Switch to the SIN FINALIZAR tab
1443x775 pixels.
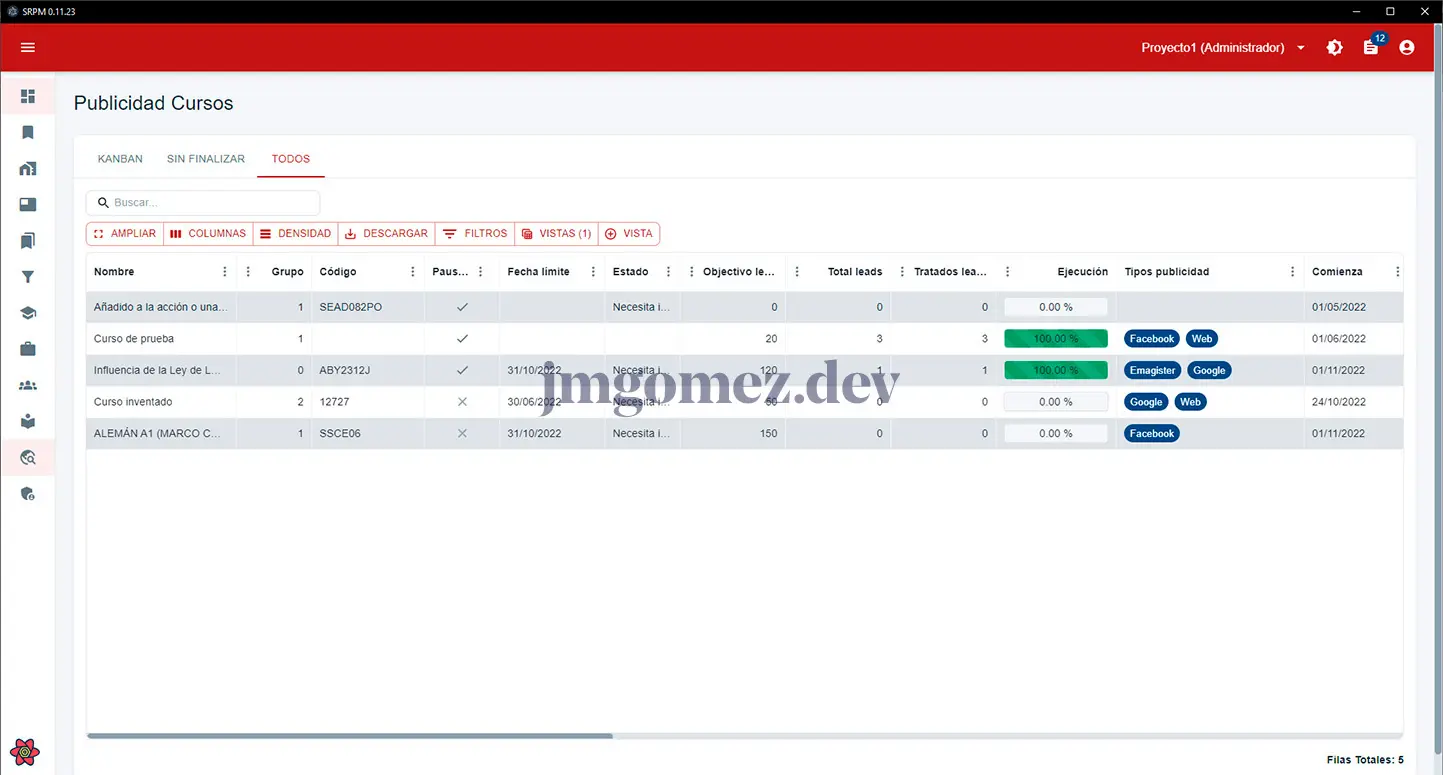pos(206,159)
